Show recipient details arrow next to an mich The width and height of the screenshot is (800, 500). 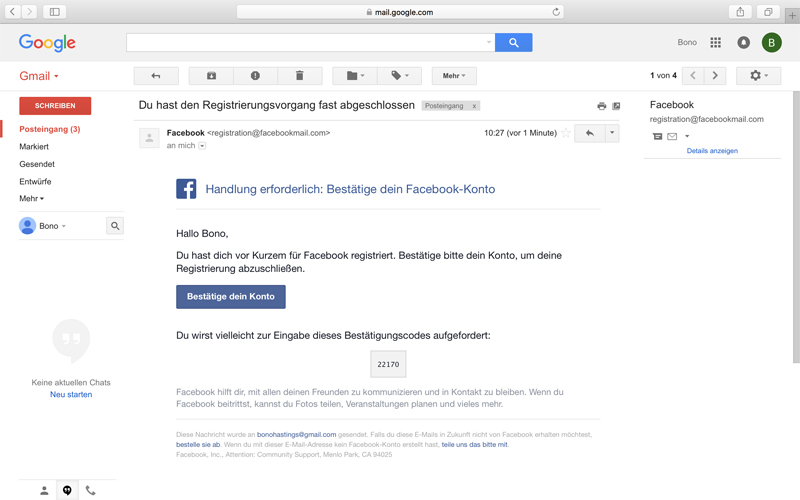click(x=202, y=146)
